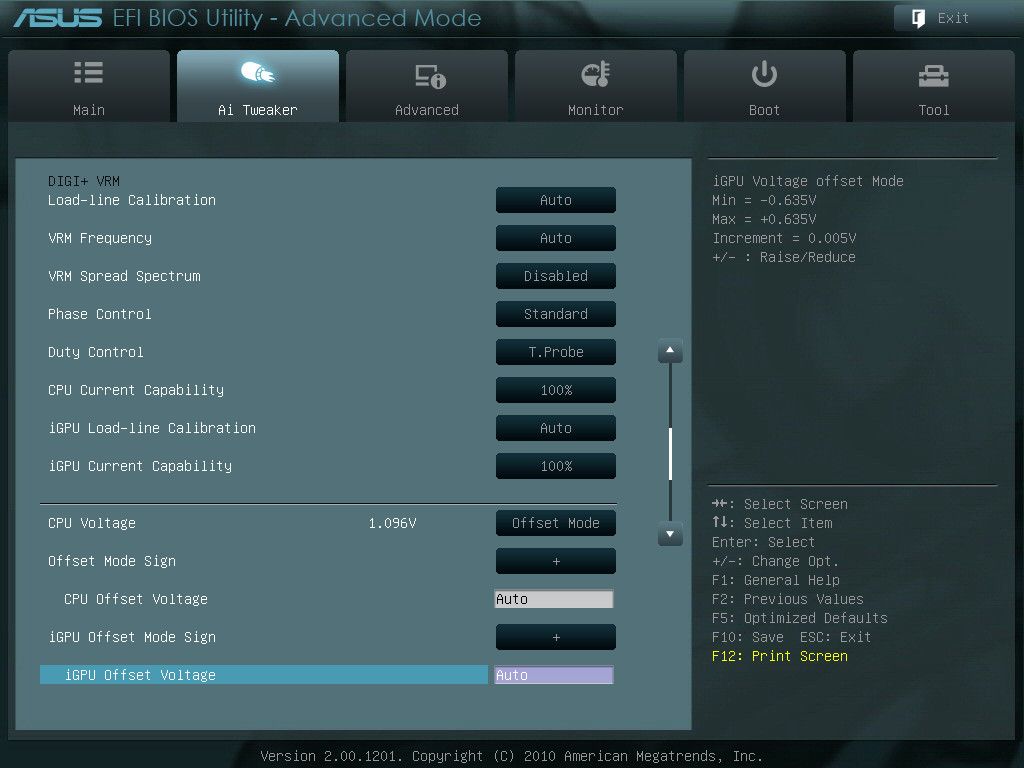Open Duty Control T.Probe dropdown
The image size is (1024, 768).
tap(556, 352)
